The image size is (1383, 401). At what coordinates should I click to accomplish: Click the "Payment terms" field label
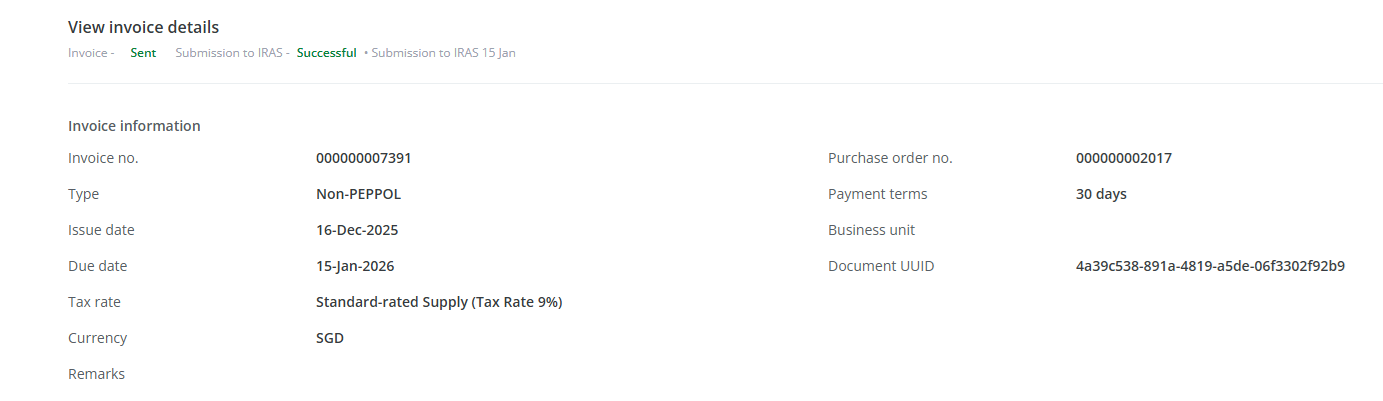(877, 194)
